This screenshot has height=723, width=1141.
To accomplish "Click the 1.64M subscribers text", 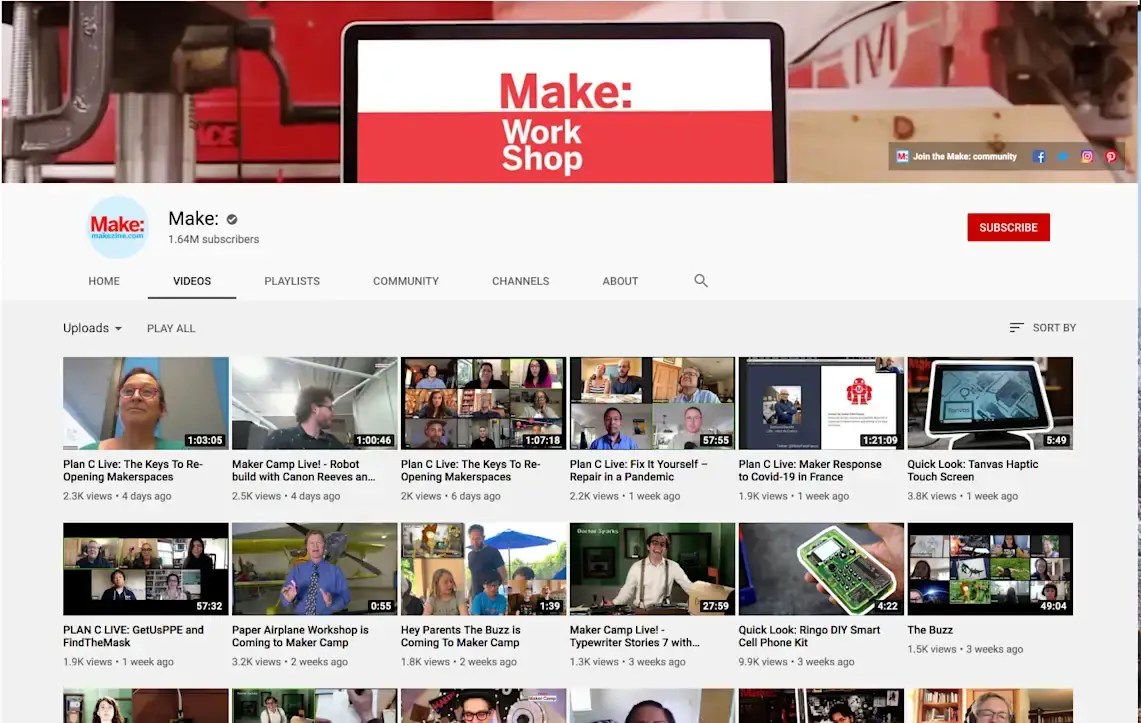I will [213, 239].
